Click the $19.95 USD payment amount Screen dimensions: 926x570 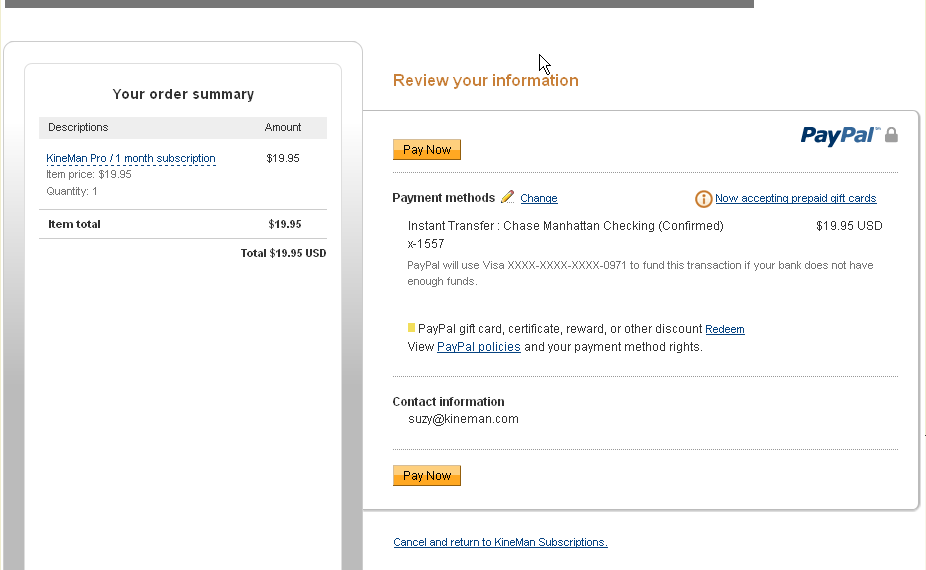pyautogui.click(x=849, y=226)
